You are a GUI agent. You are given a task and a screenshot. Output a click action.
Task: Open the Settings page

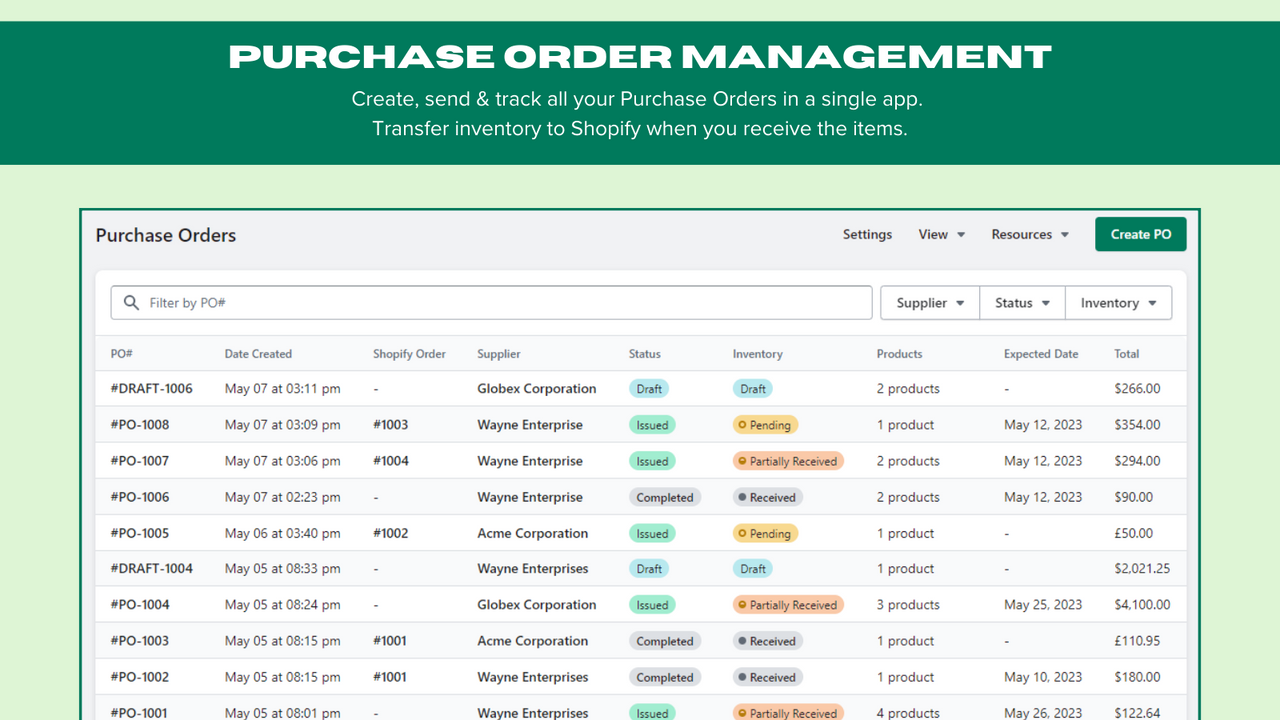(867, 234)
